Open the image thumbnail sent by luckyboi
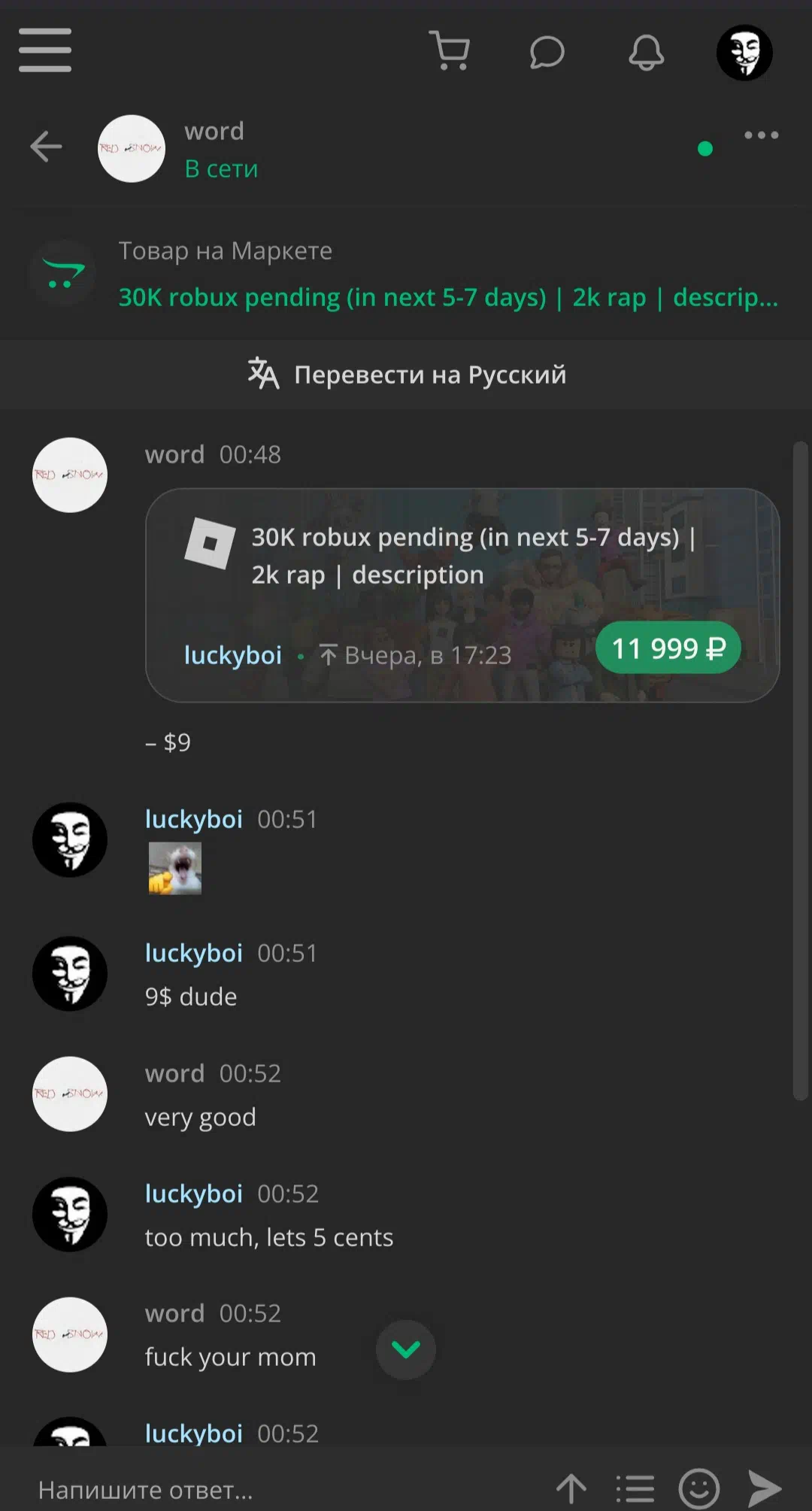 (175, 868)
